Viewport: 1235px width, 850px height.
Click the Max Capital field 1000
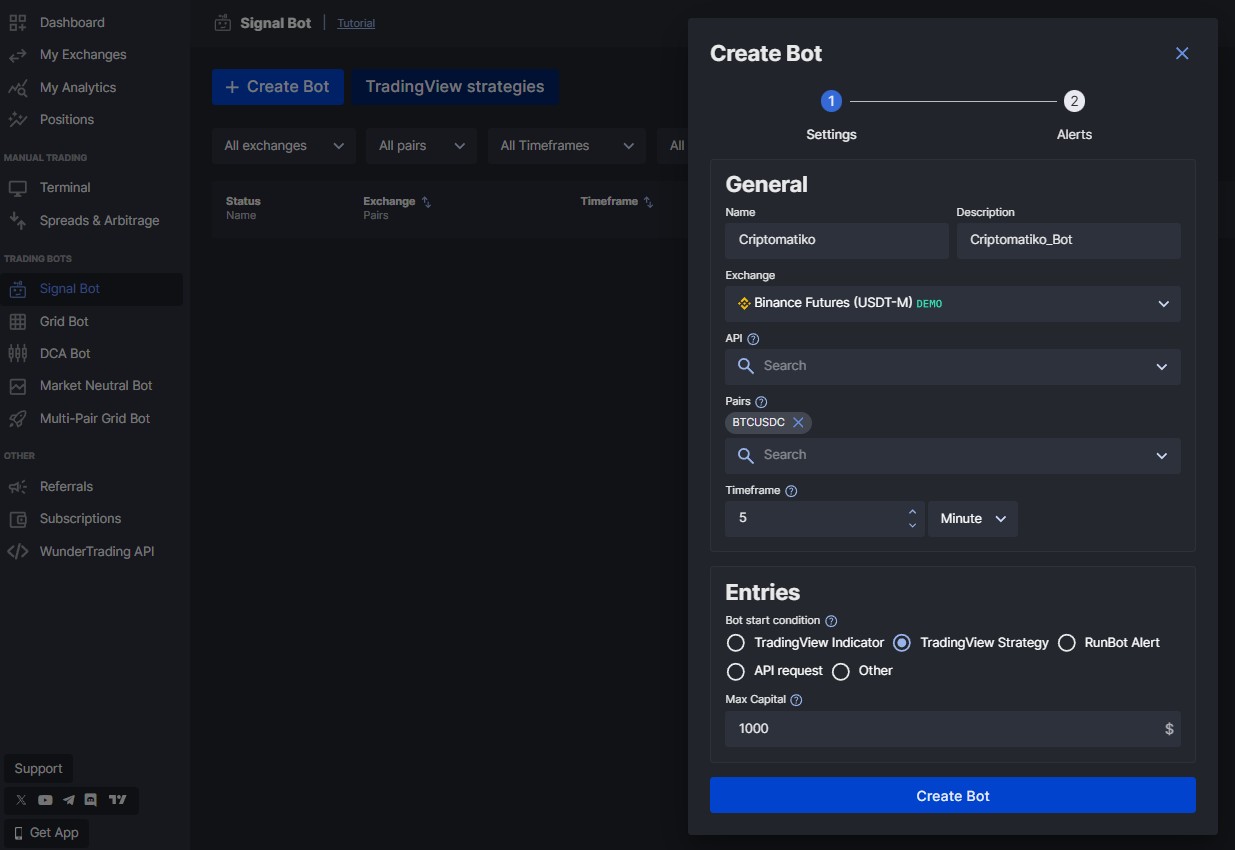[x=952, y=729]
